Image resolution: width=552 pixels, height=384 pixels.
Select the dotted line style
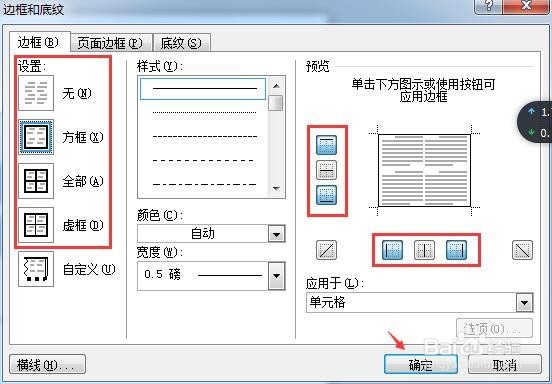(x=205, y=113)
